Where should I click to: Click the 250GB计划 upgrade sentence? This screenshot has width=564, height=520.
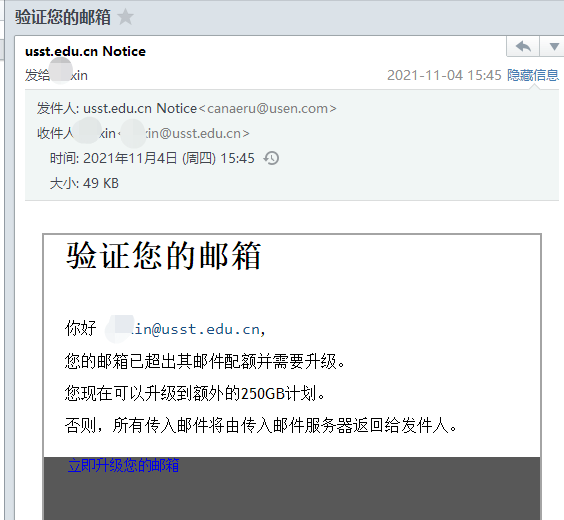(x=195, y=393)
